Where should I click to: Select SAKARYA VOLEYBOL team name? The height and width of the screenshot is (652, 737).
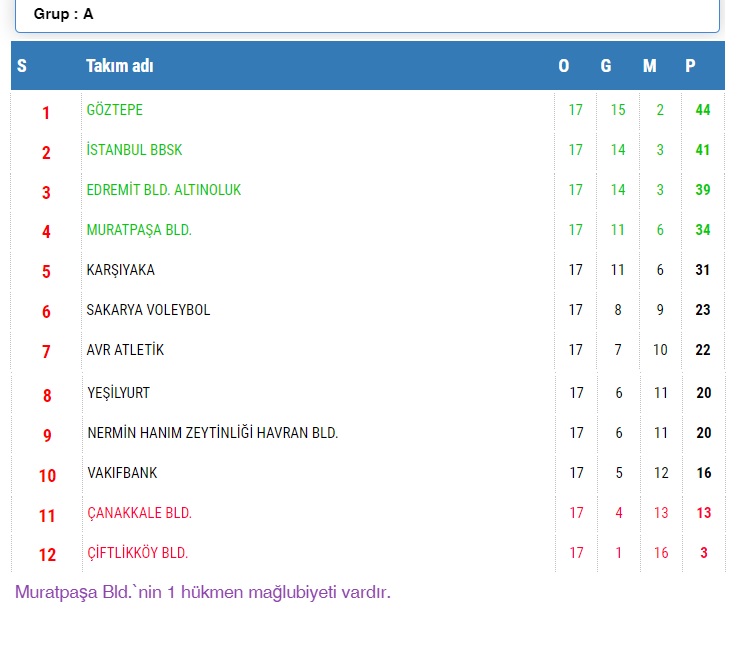coord(148,310)
